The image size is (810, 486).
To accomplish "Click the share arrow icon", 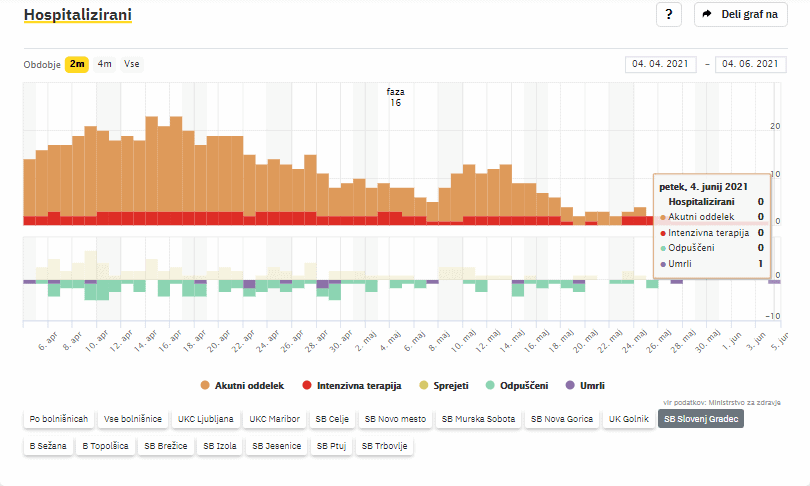I will coord(708,15).
